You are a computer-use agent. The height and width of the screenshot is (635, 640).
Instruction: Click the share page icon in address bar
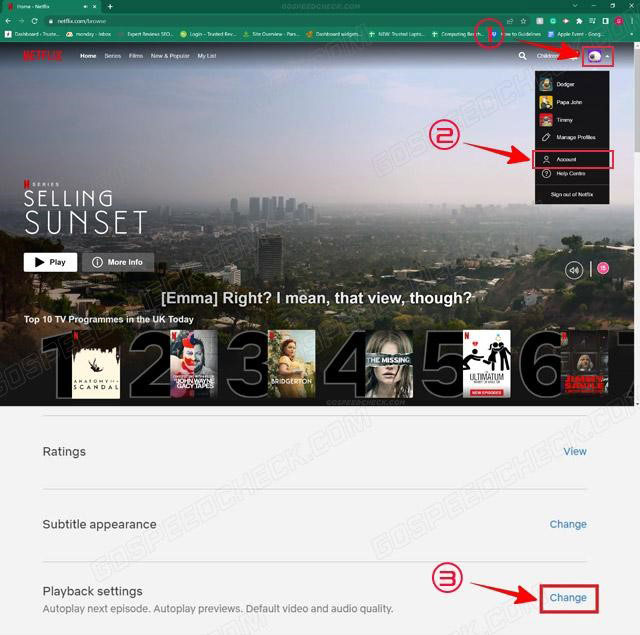pos(510,21)
